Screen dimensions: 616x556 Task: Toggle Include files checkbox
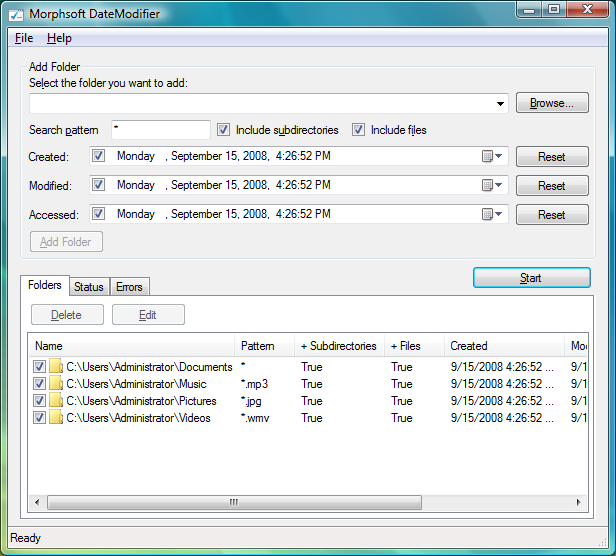(358, 130)
